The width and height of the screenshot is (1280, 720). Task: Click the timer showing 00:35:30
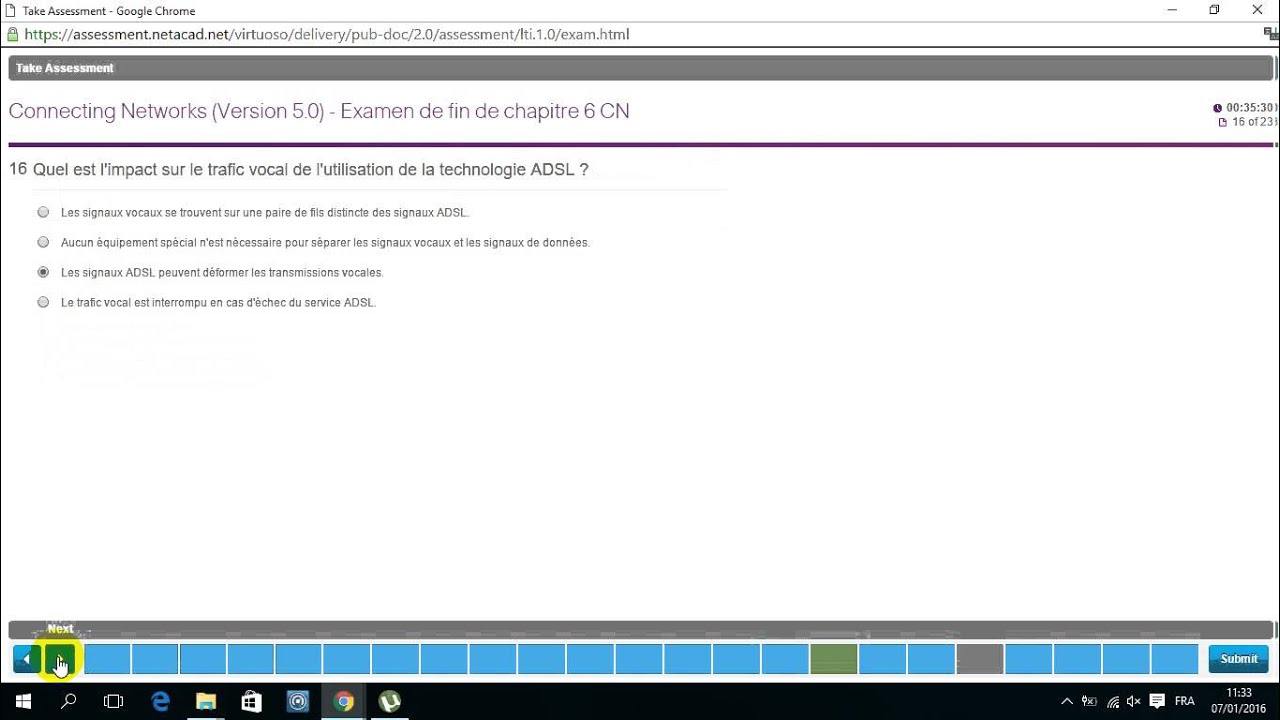coord(1249,107)
